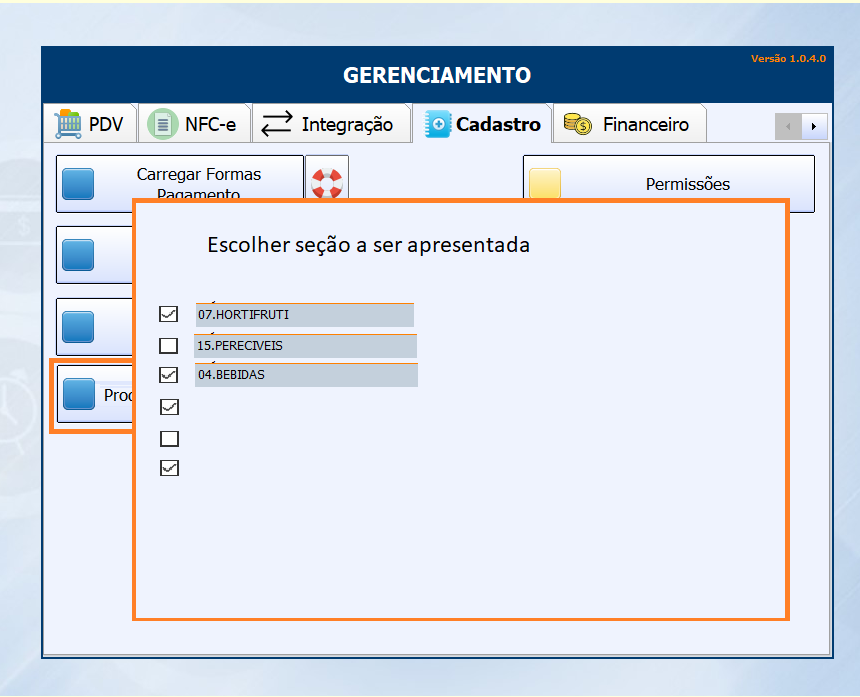860x697 pixels.
Task: Select the Cadastro tab
Action: tap(484, 125)
